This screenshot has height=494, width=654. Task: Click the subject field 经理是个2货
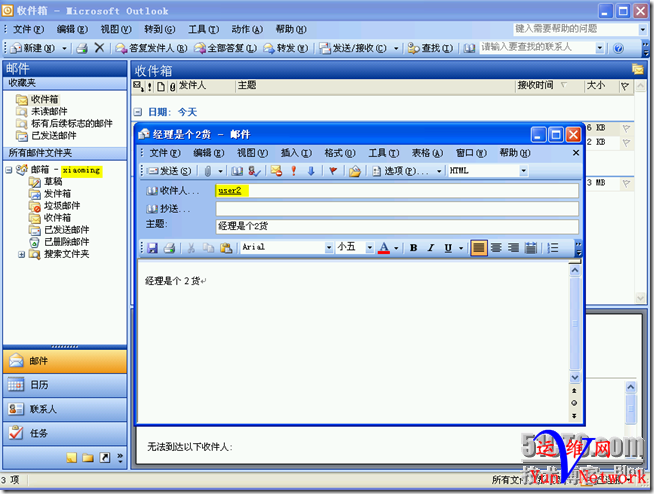click(397, 226)
